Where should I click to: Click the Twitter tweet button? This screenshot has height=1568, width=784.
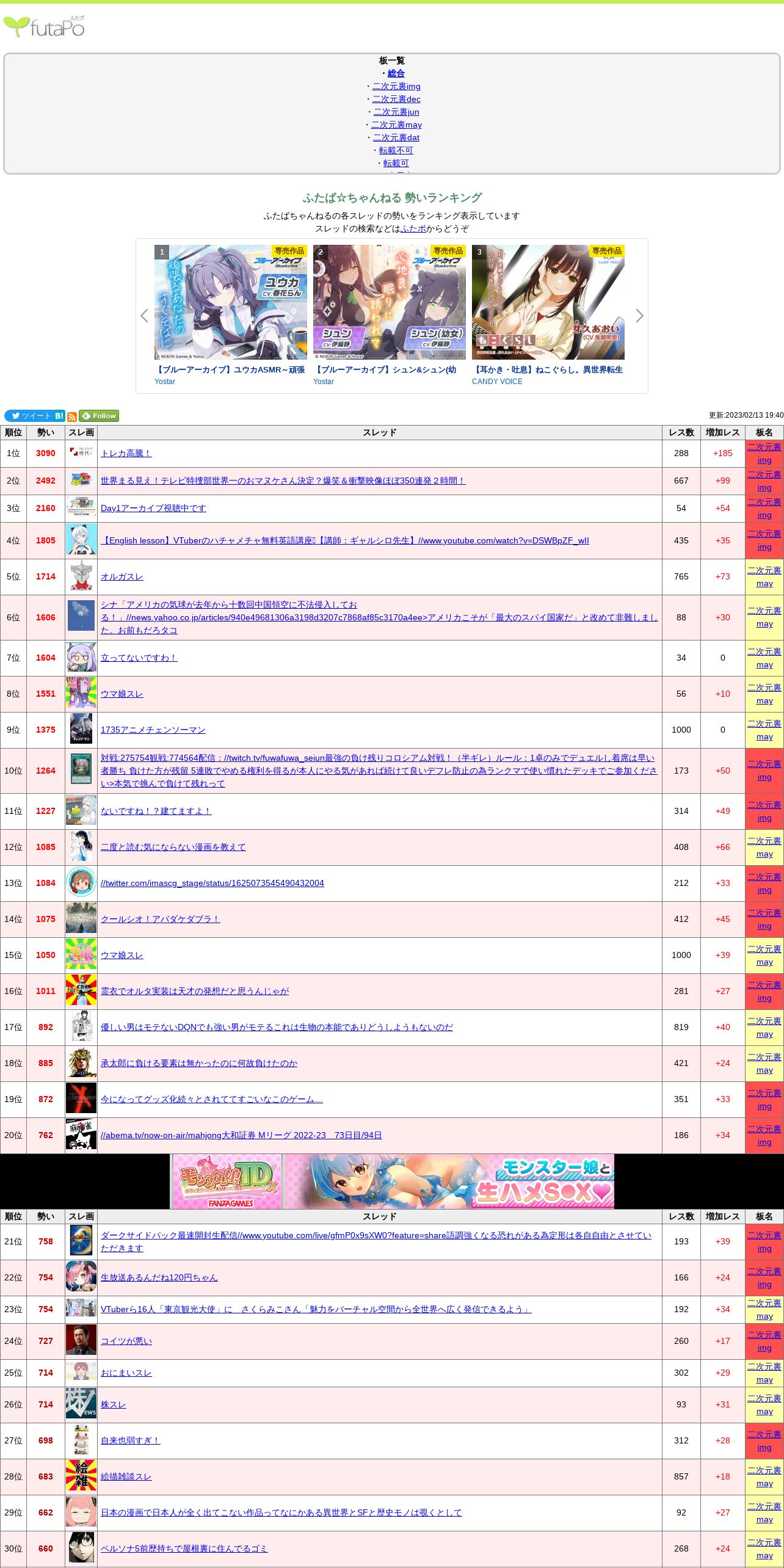point(29,416)
